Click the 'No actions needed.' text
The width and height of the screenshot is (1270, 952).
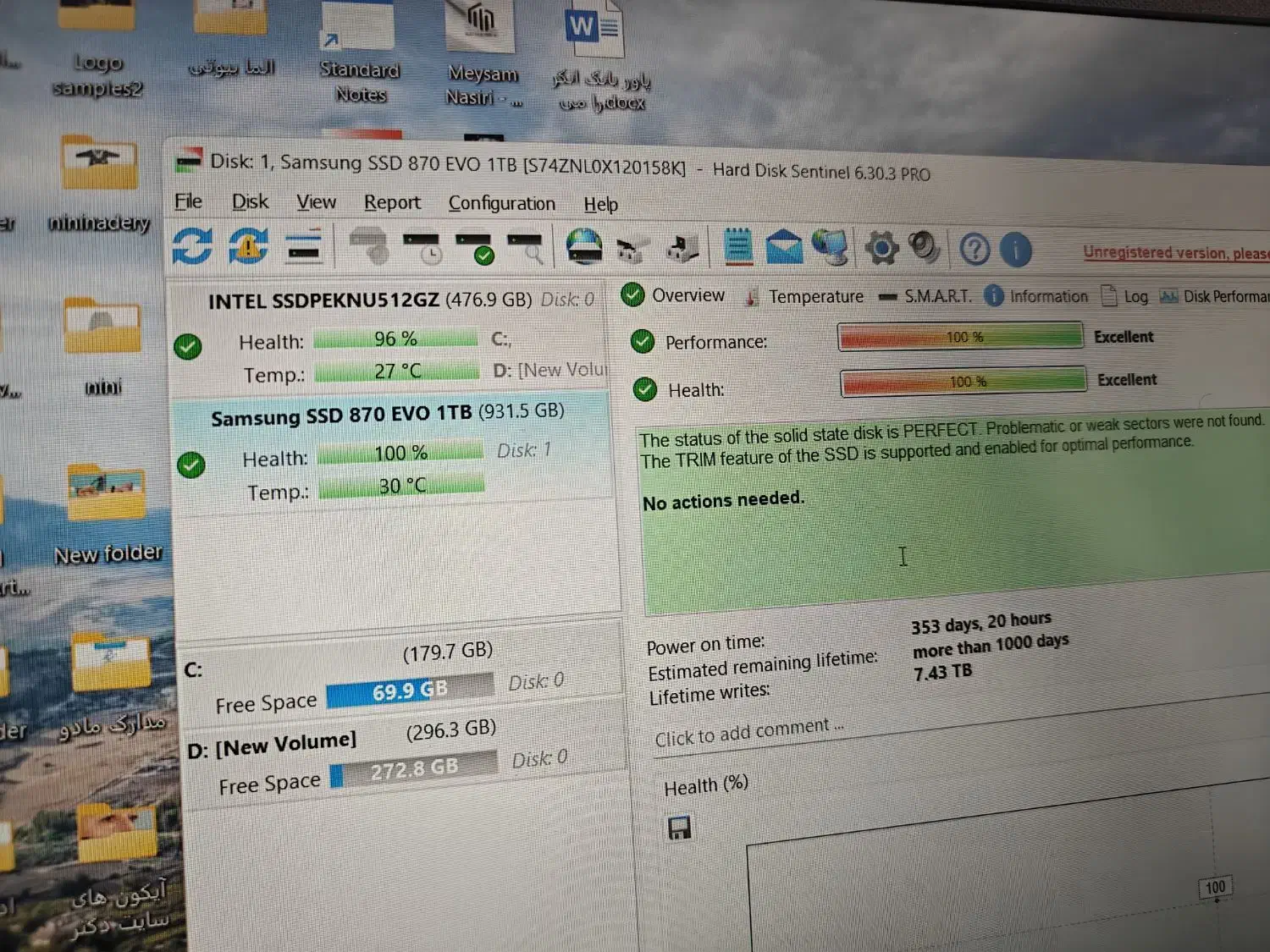[x=723, y=500]
